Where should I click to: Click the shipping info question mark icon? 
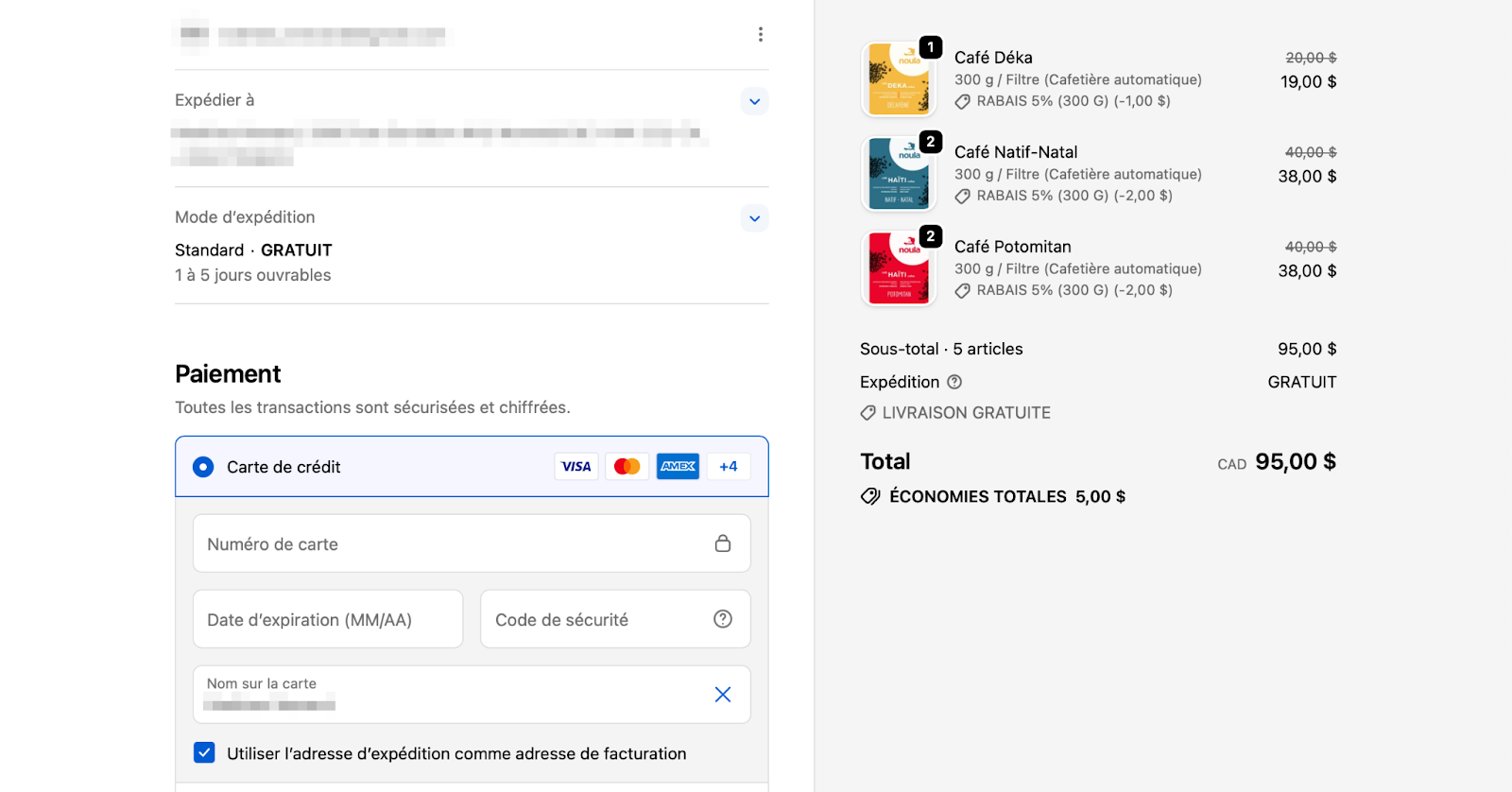tap(954, 382)
